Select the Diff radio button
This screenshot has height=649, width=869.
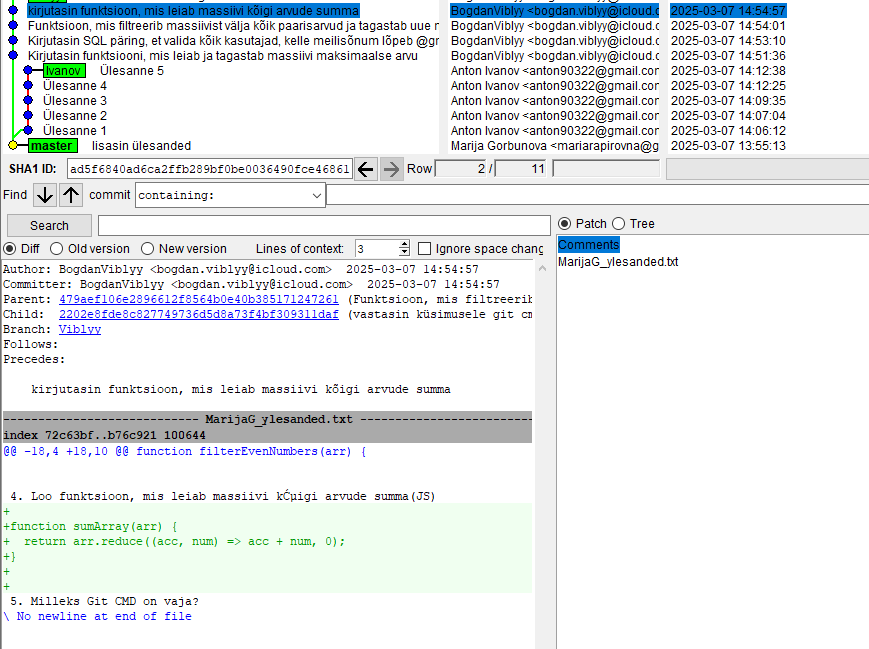[x=10, y=249]
